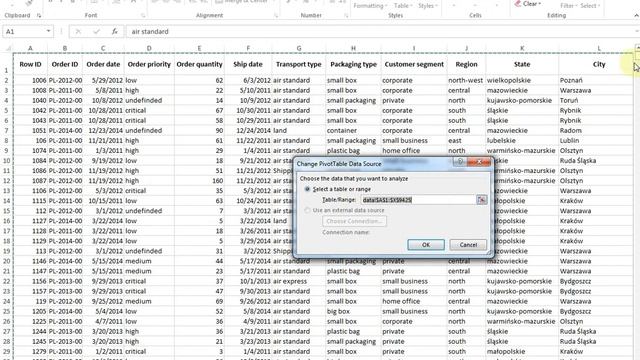The height and width of the screenshot is (360, 640).
Task: Click the 'Customer segment' header cell
Action: click(414, 64)
